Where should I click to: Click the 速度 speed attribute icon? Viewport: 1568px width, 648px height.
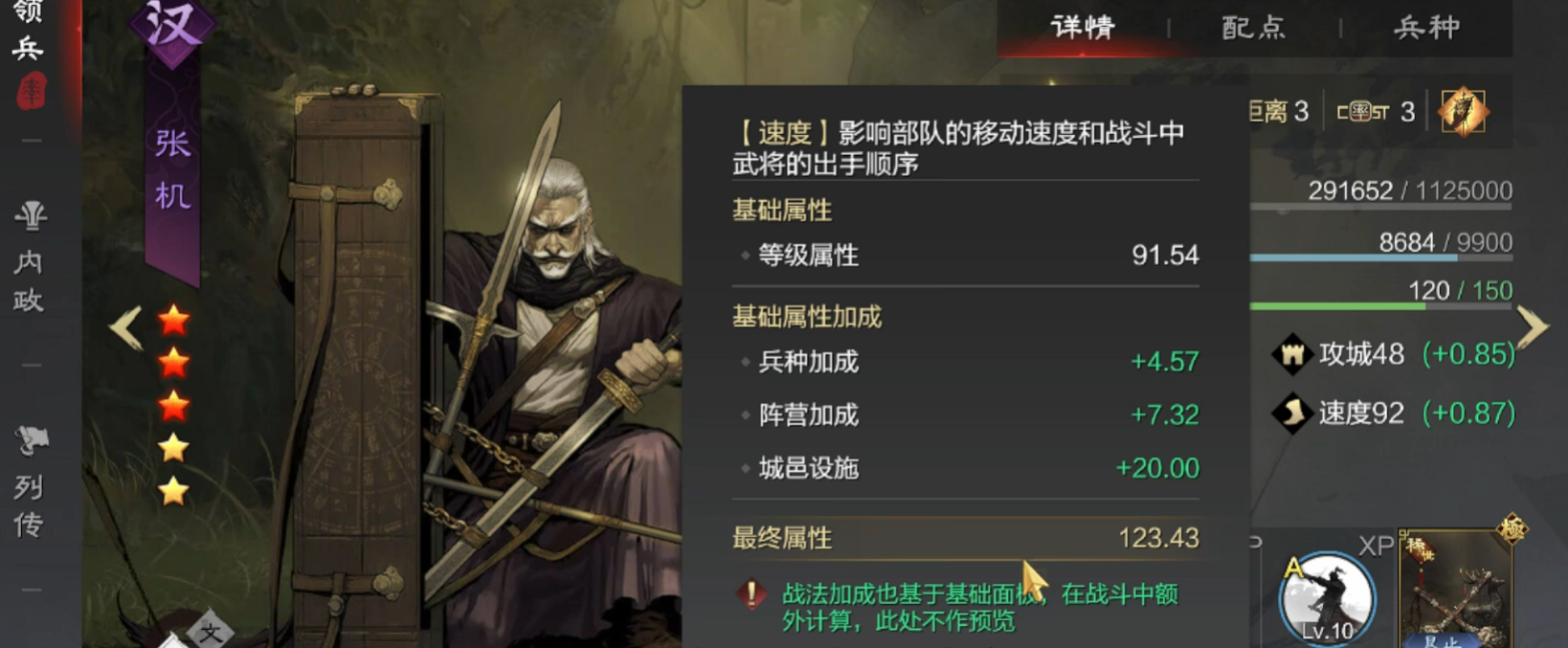[x=1292, y=413]
